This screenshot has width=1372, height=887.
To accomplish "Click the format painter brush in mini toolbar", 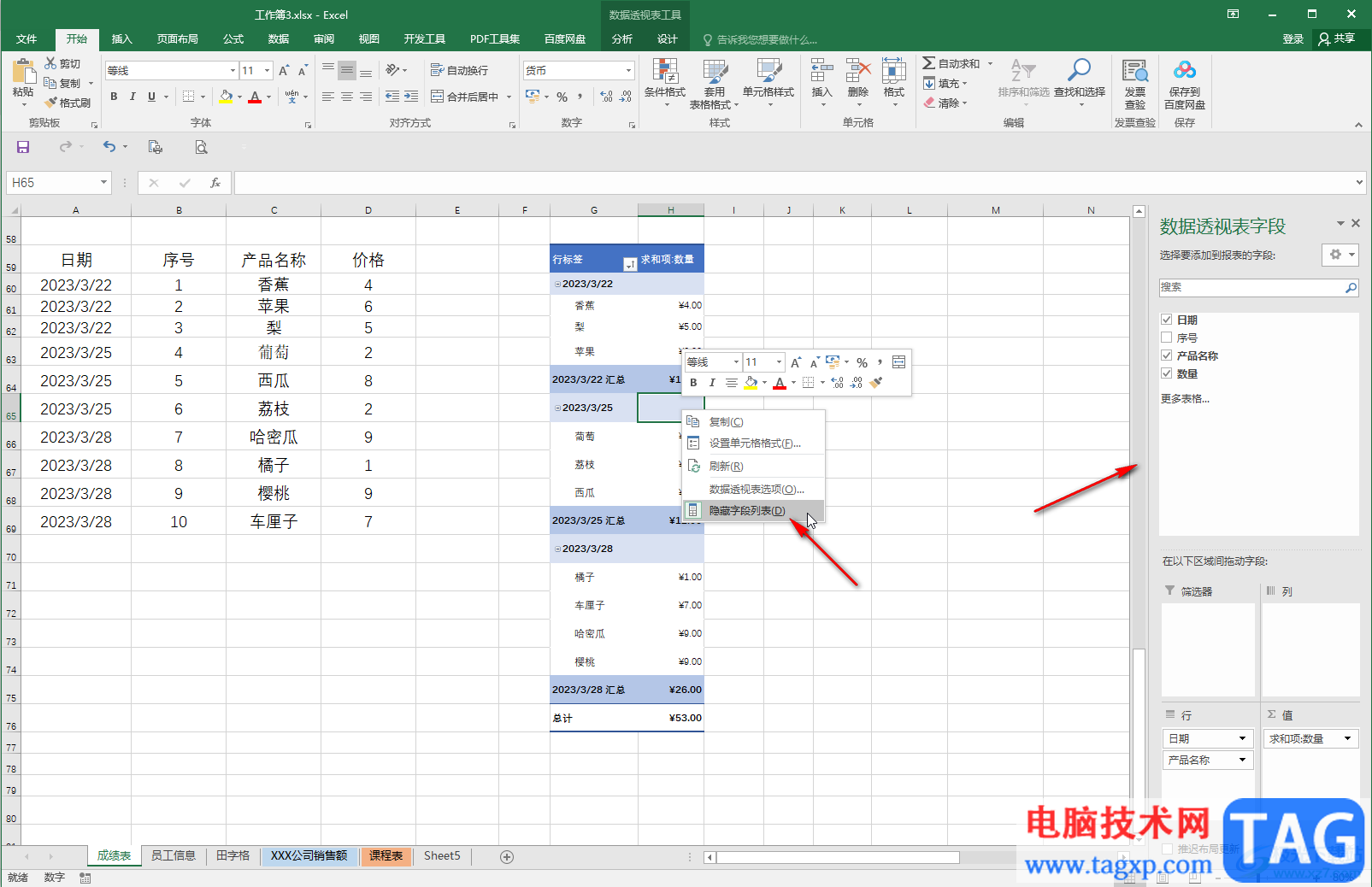I will pos(875,383).
